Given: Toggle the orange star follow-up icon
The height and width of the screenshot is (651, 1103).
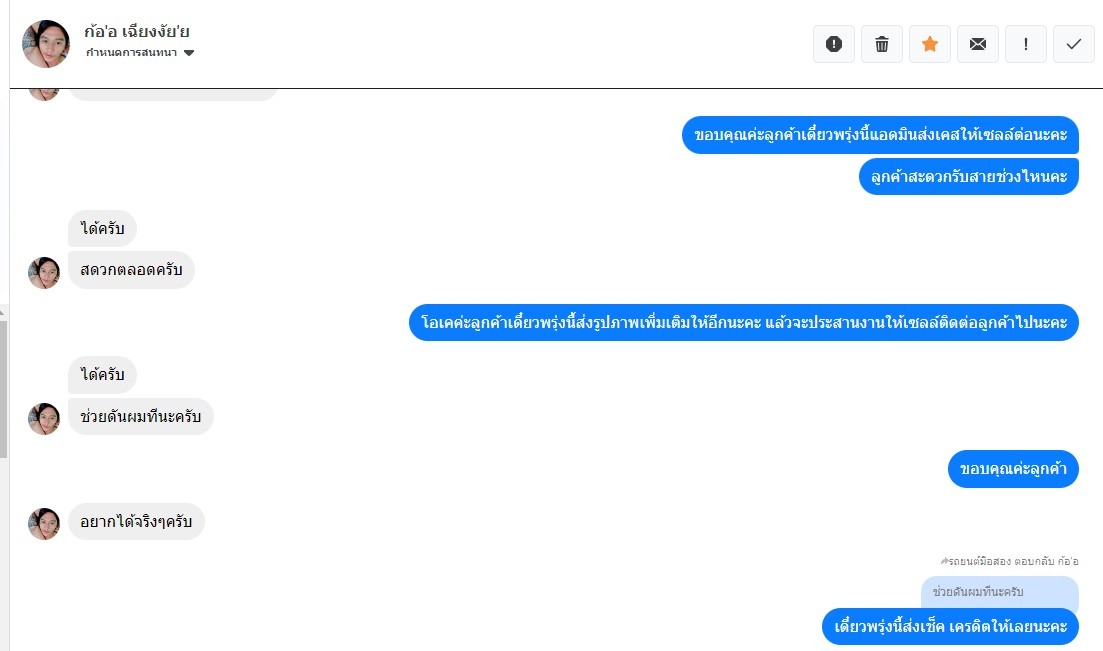Looking at the screenshot, I should coord(929,44).
